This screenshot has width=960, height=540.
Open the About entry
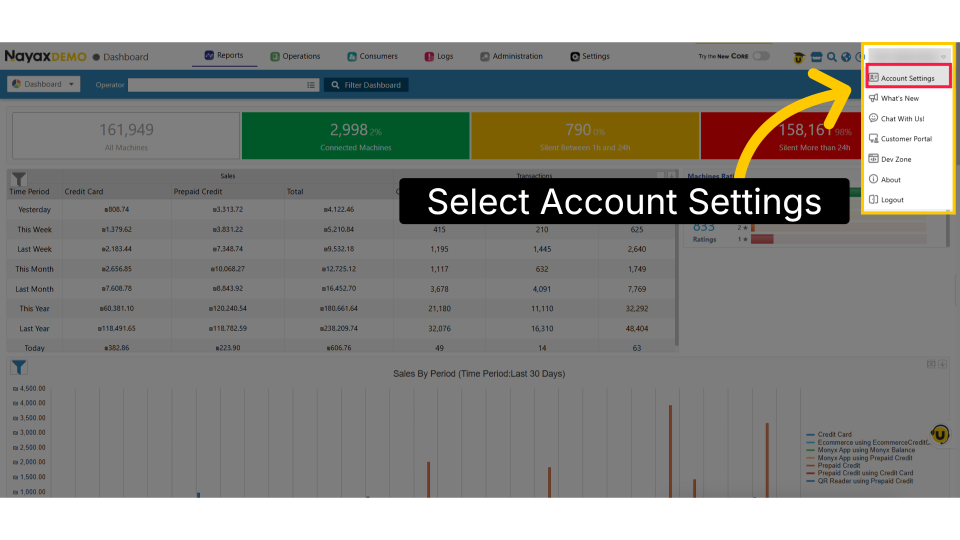tap(891, 179)
